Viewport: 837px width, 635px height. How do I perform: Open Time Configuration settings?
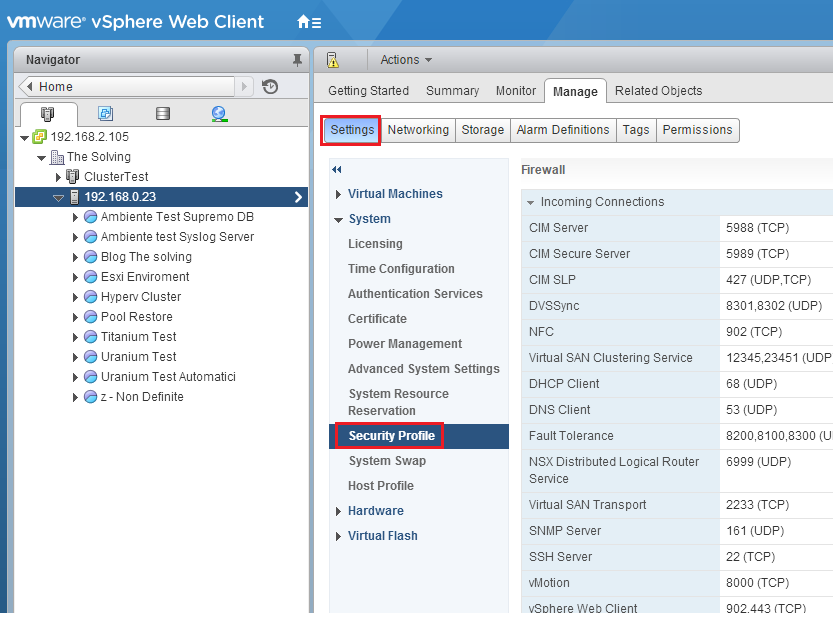(x=401, y=269)
